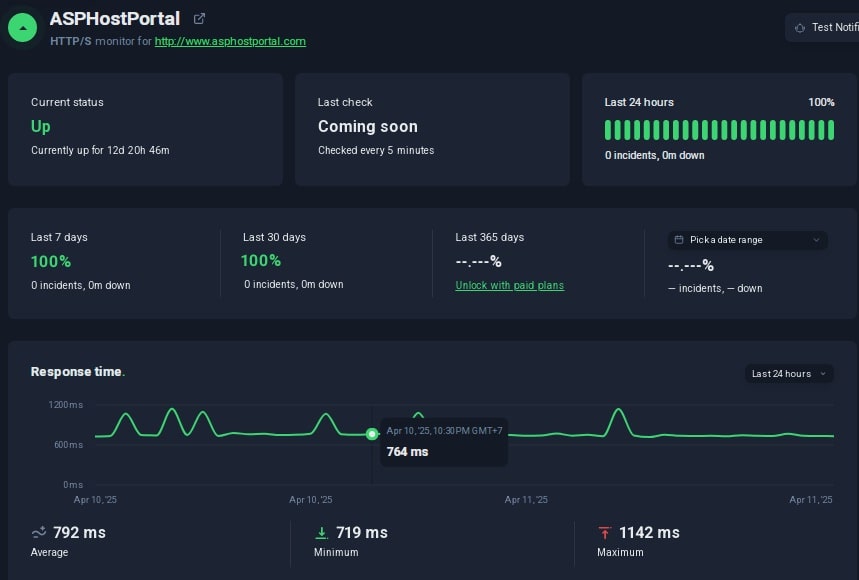Click the bell icon in Test Notification
Screen dimensions: 859x580
(800, 27)
